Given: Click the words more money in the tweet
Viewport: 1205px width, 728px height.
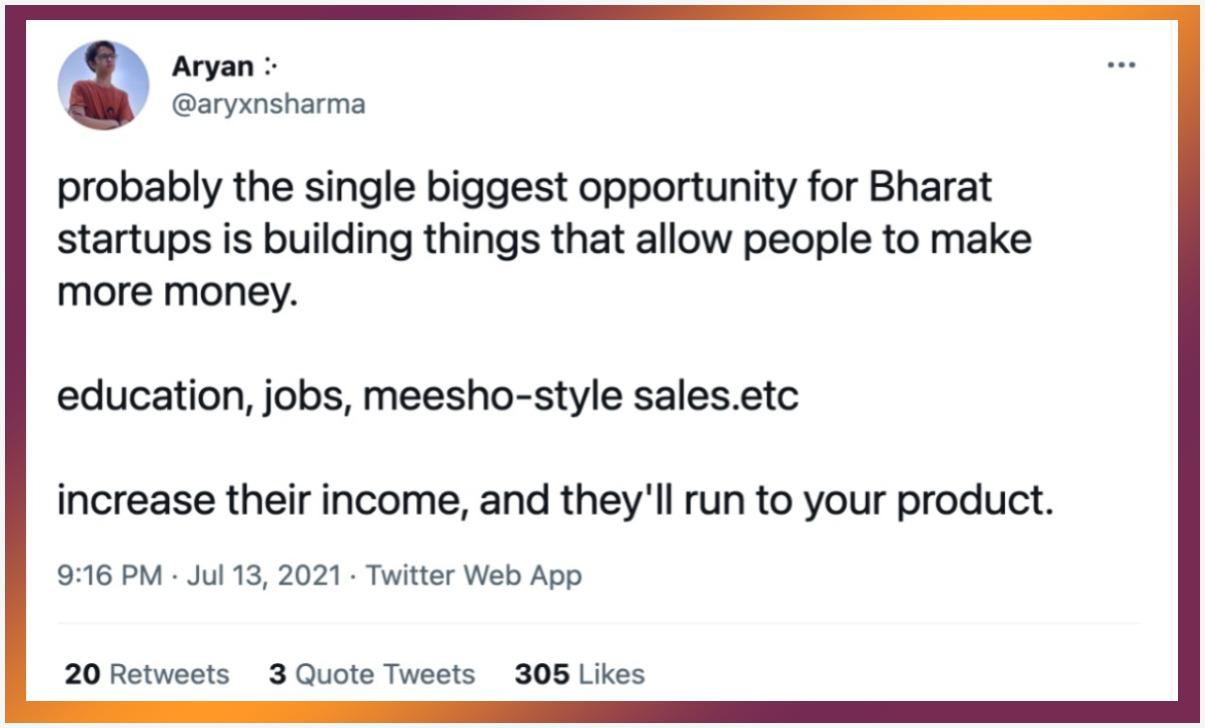Looking at the screenshot, I should click(178, 293).
